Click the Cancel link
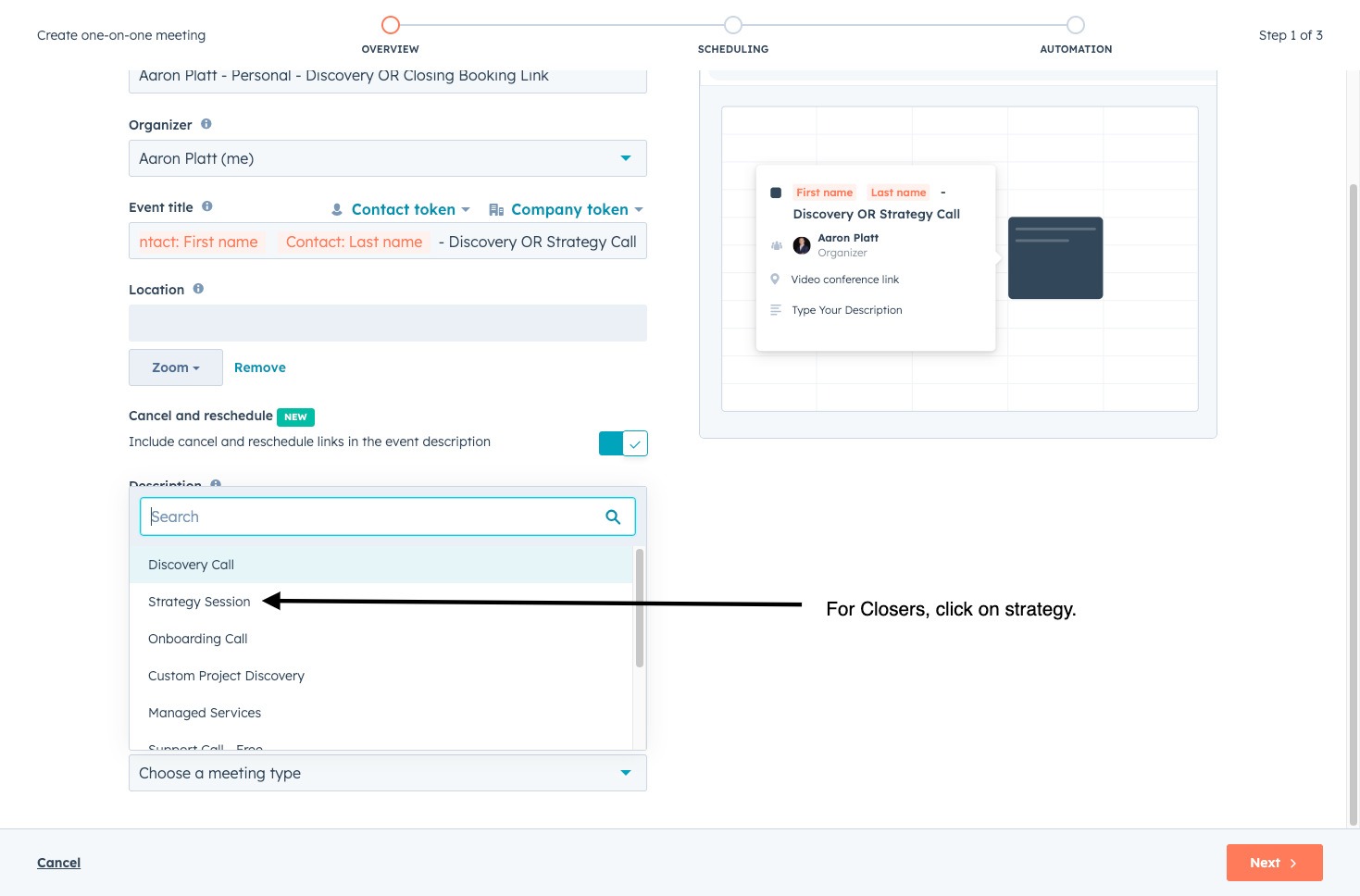Viewport: 1360px width, 896px height. point(59,863)
